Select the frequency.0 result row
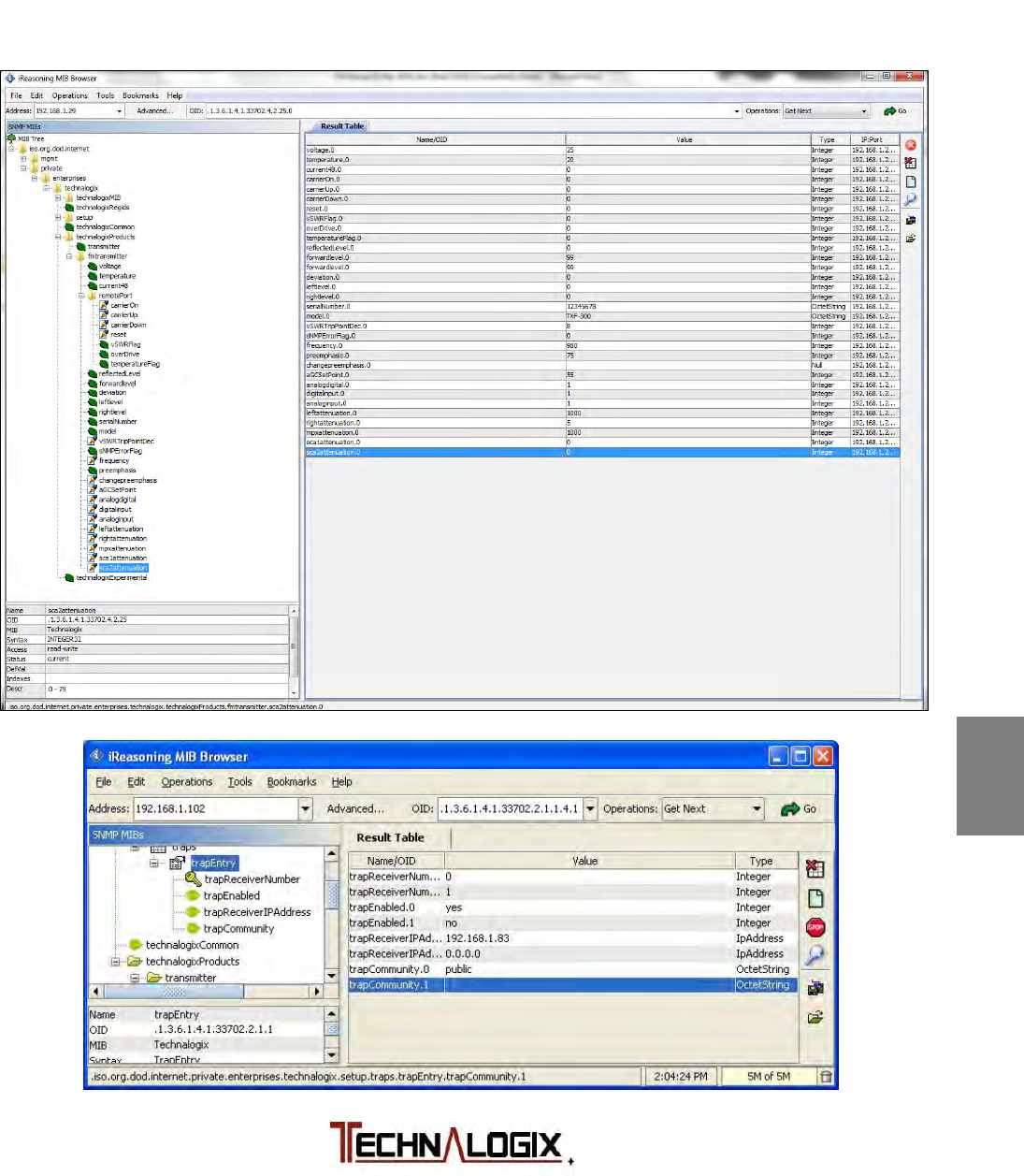Image resolution: width=1024 pixels, height=1176 pixels. (x=601, y=346)
